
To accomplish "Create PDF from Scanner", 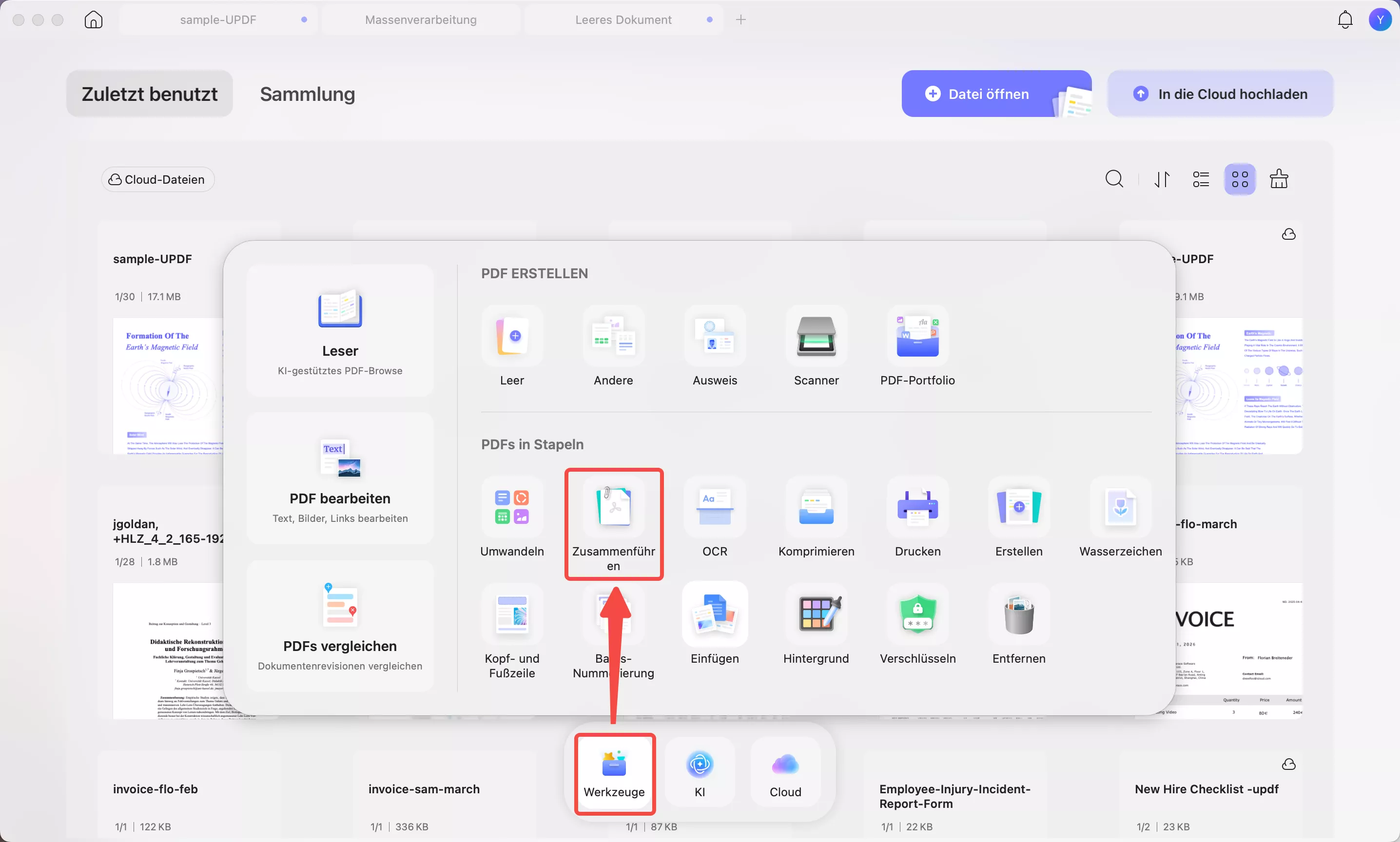I will 816,337.
